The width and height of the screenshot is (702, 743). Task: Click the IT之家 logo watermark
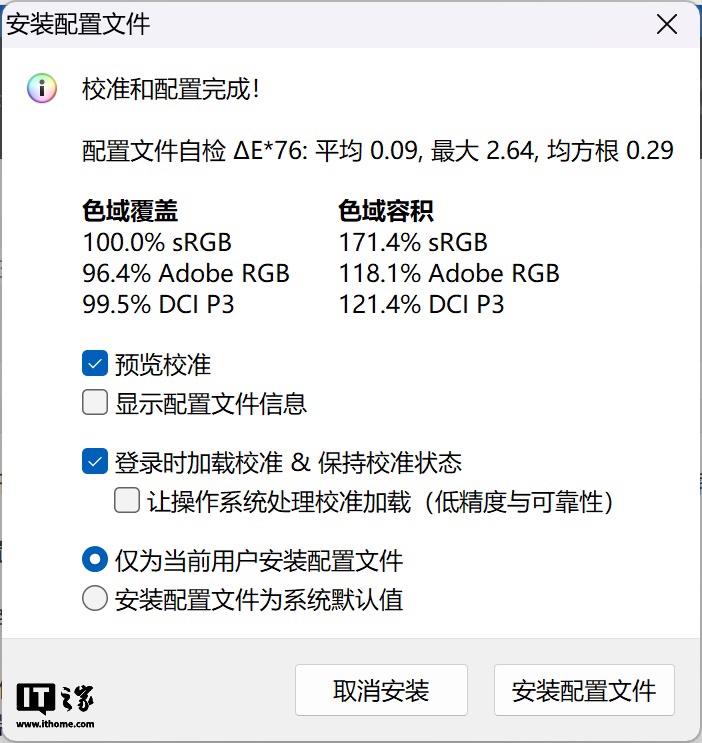pyautogui.click(x=55, y=697)
